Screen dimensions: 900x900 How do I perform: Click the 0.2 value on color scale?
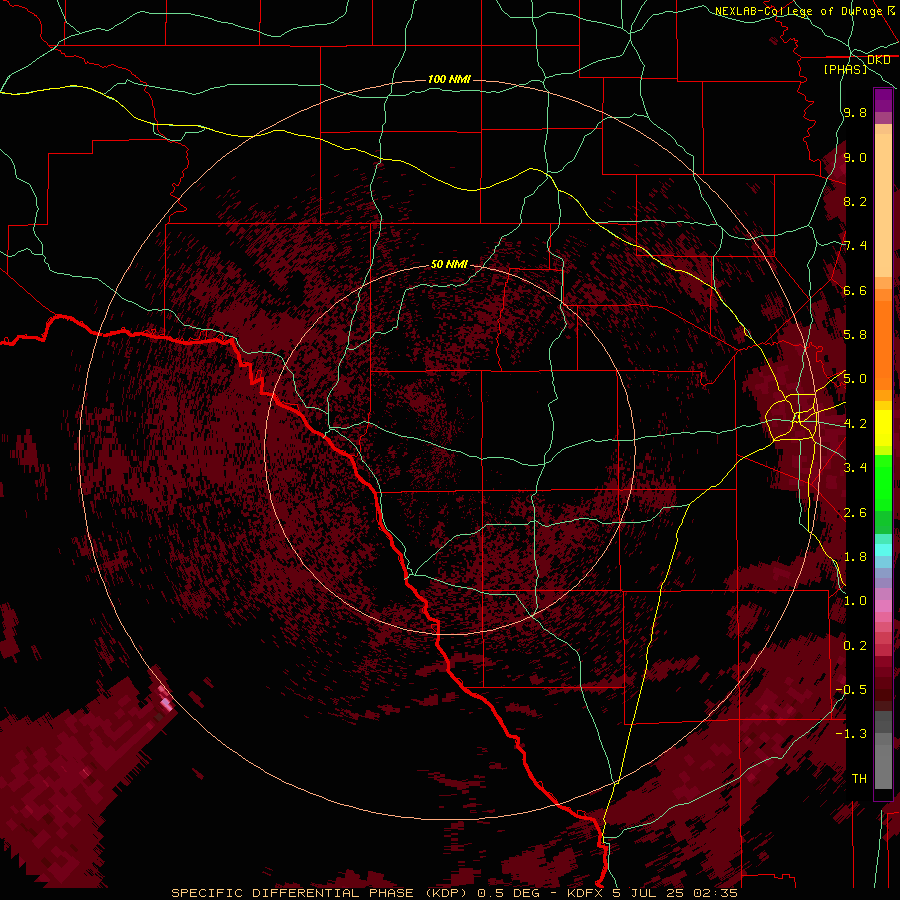tap(855, 646)
